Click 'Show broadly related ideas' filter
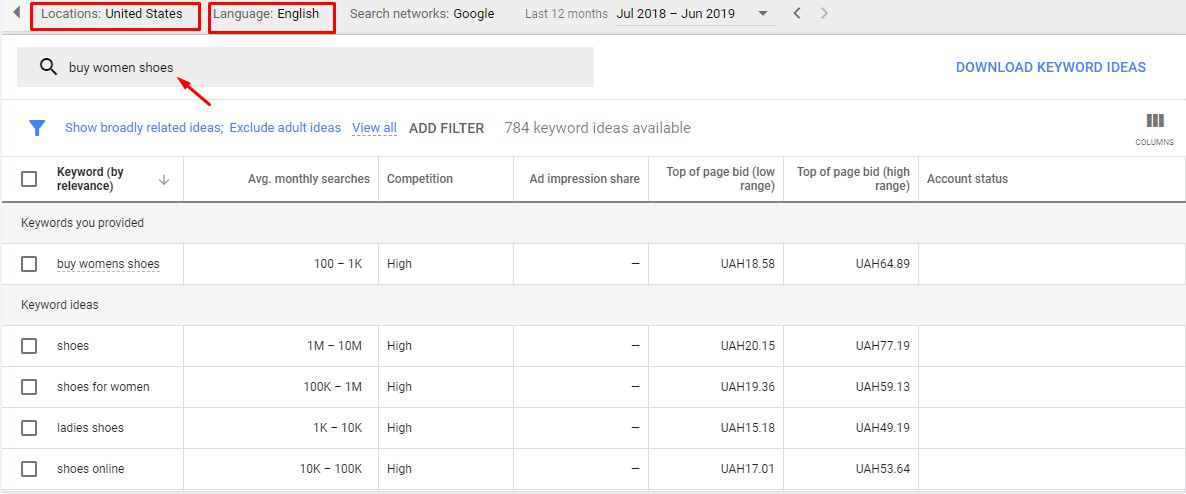This screenshot has height=494, width=1186. 144,128
